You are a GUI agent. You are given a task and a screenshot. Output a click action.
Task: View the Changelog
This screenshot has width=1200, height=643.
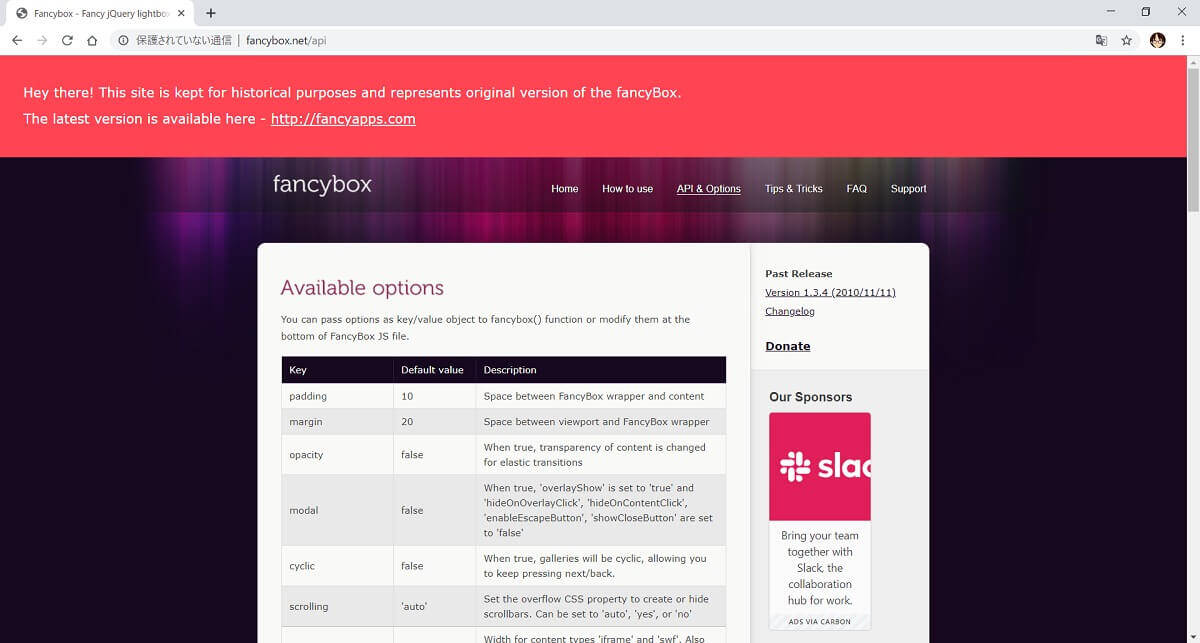(x=790, y=311)
